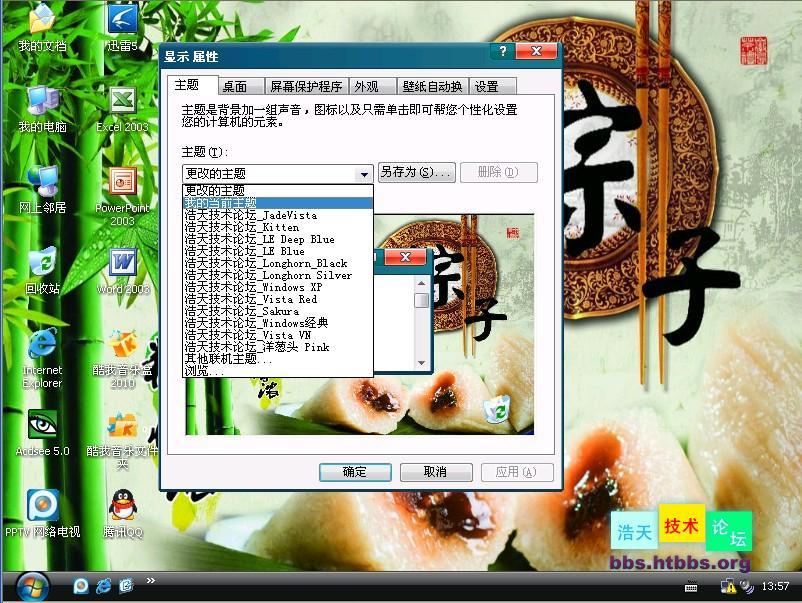
Task: Choose theme 浩天技术论坛_Kitten
Action: point(278,227)
